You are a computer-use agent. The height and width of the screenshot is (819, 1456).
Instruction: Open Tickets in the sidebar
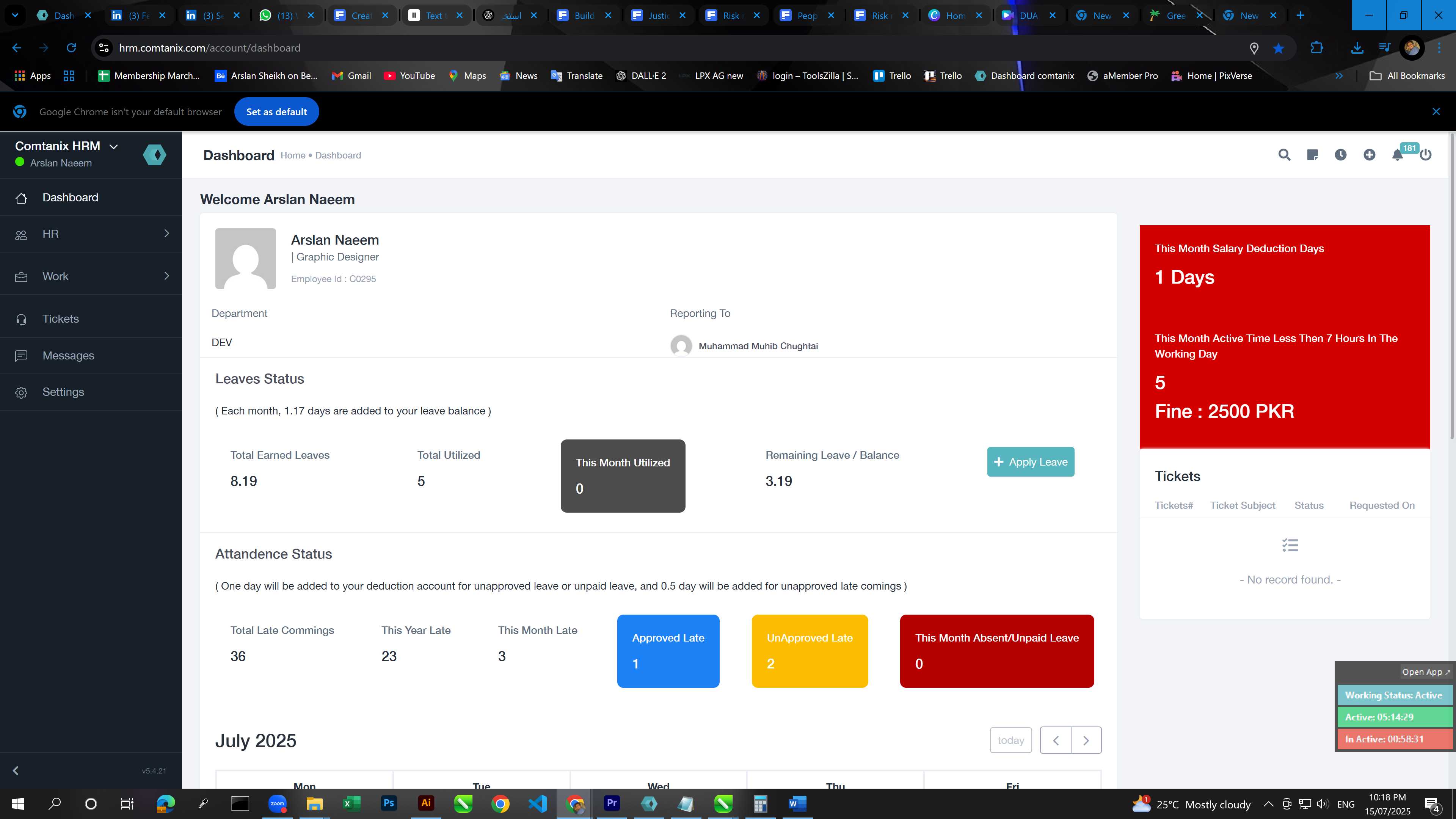pyautogui.click(x=91, y=319)
